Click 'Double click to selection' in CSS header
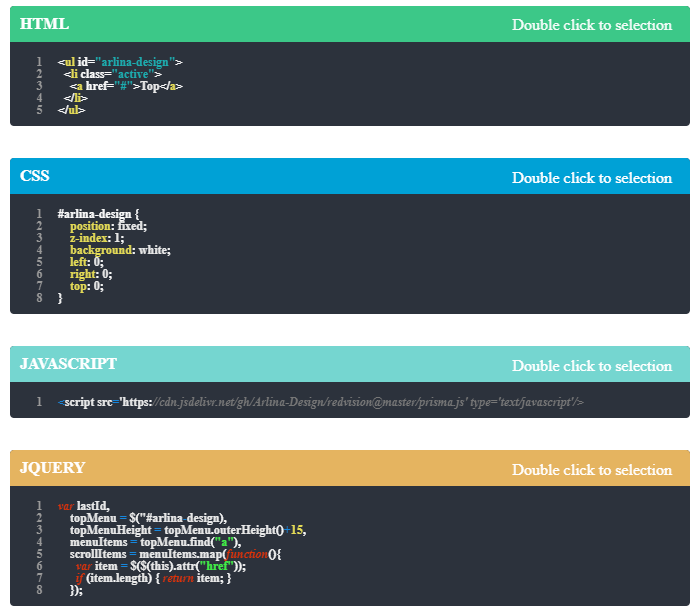The image size is (697, 609). pyautogui.click(x=592, y=178)
